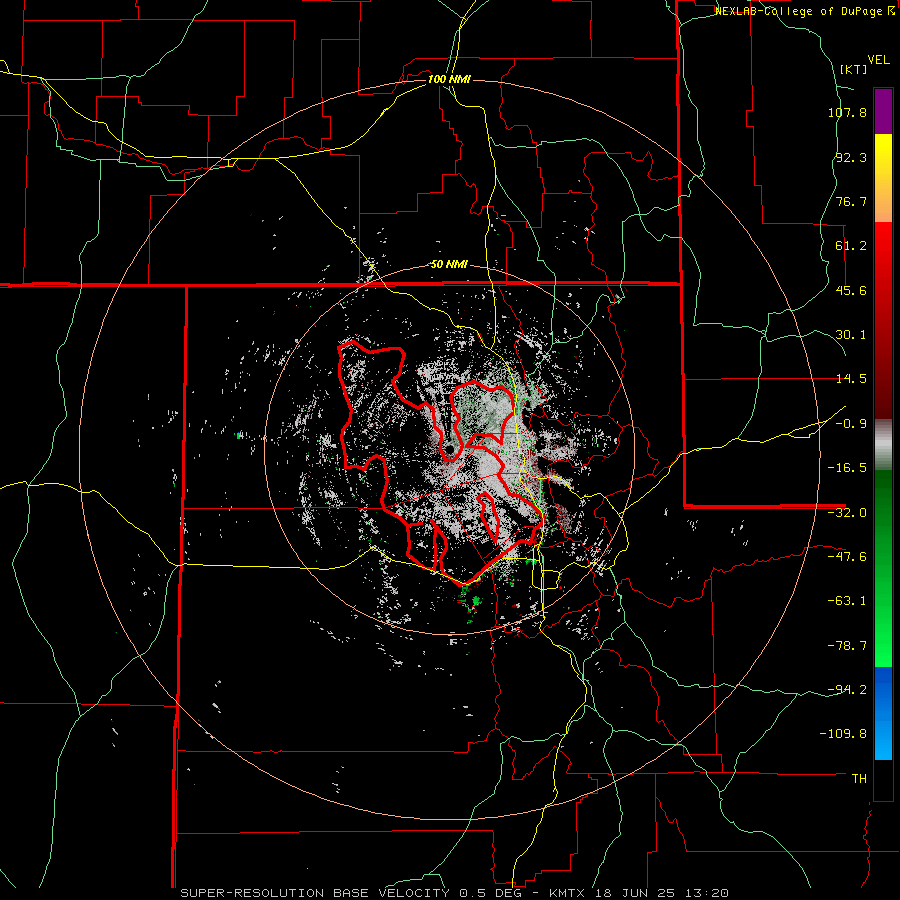Click the 45.6 velocity scale value
The width and height of the screenshot is (900, 900).
(851, 290)
